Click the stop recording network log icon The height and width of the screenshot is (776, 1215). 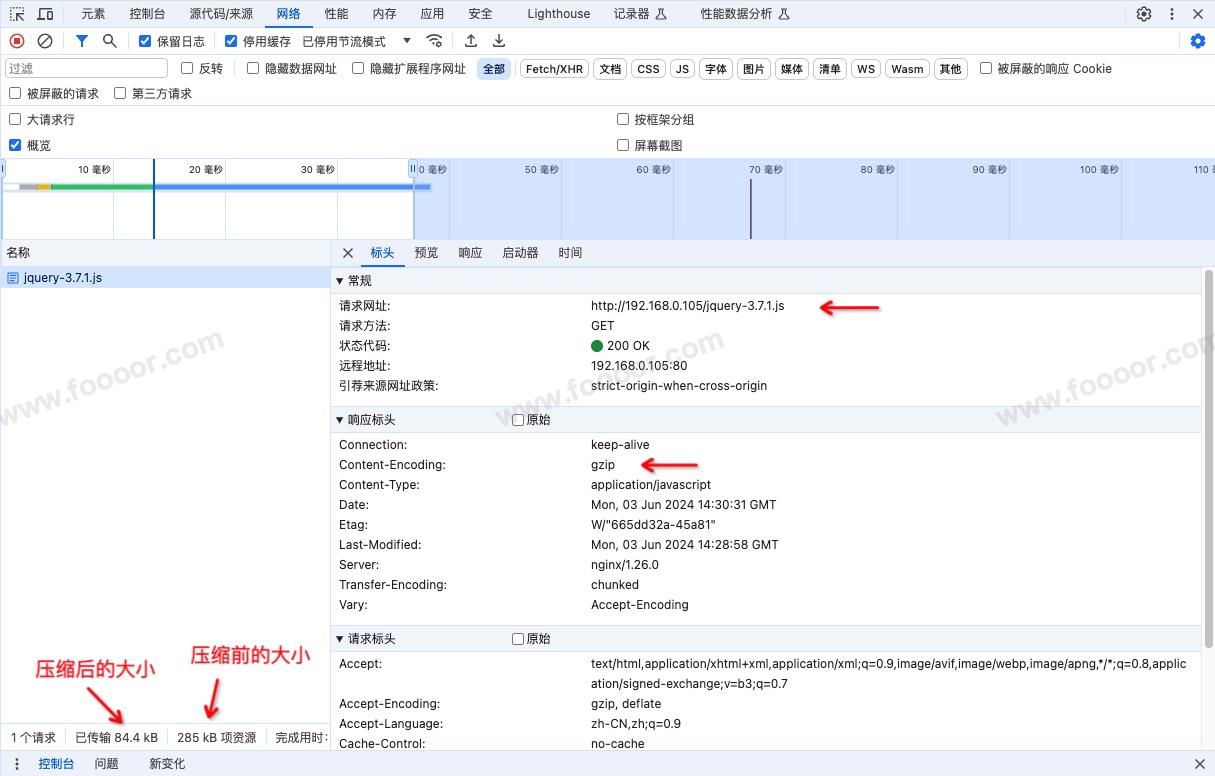point(17,41)
